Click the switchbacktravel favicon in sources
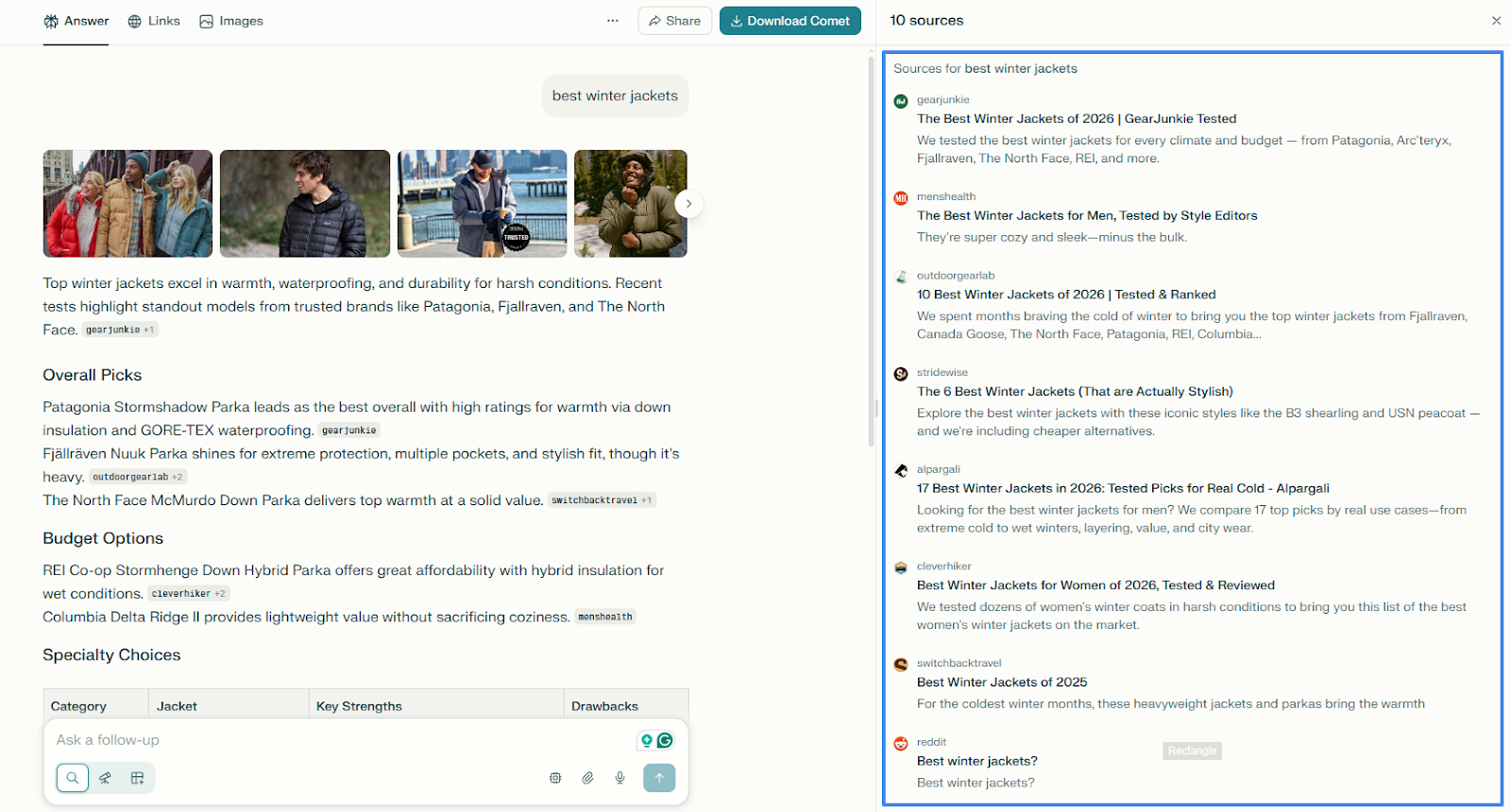Viewport: 1511px width, 812px height. point(901,665)
